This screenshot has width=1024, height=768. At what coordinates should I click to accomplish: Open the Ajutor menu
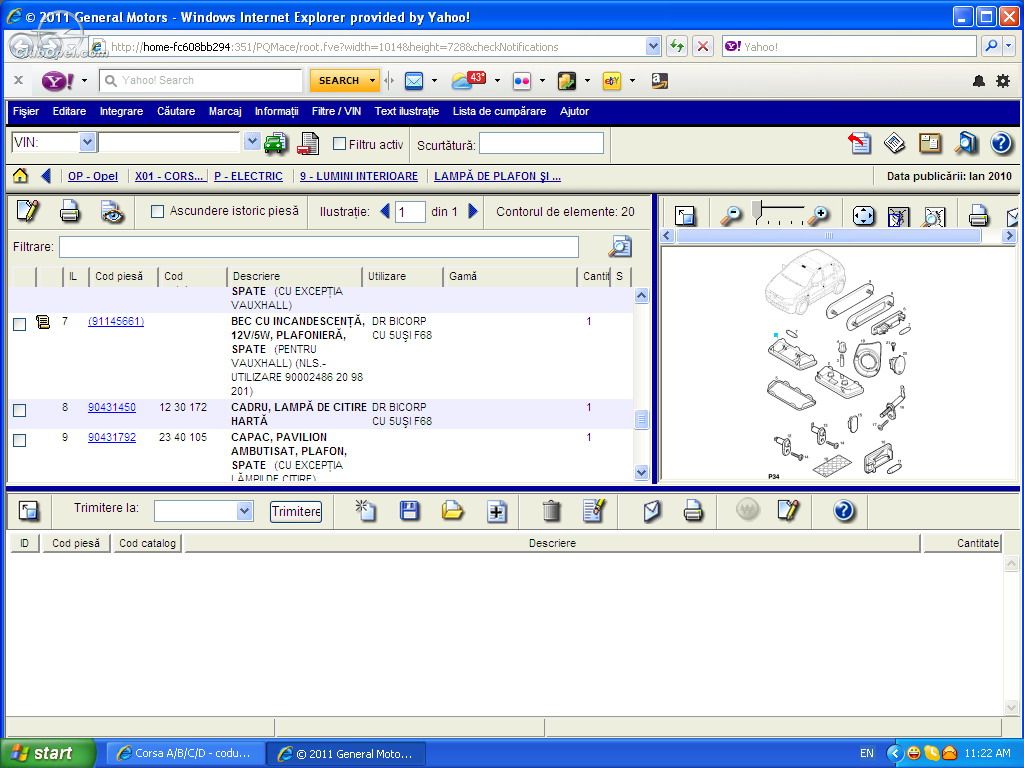574,112
